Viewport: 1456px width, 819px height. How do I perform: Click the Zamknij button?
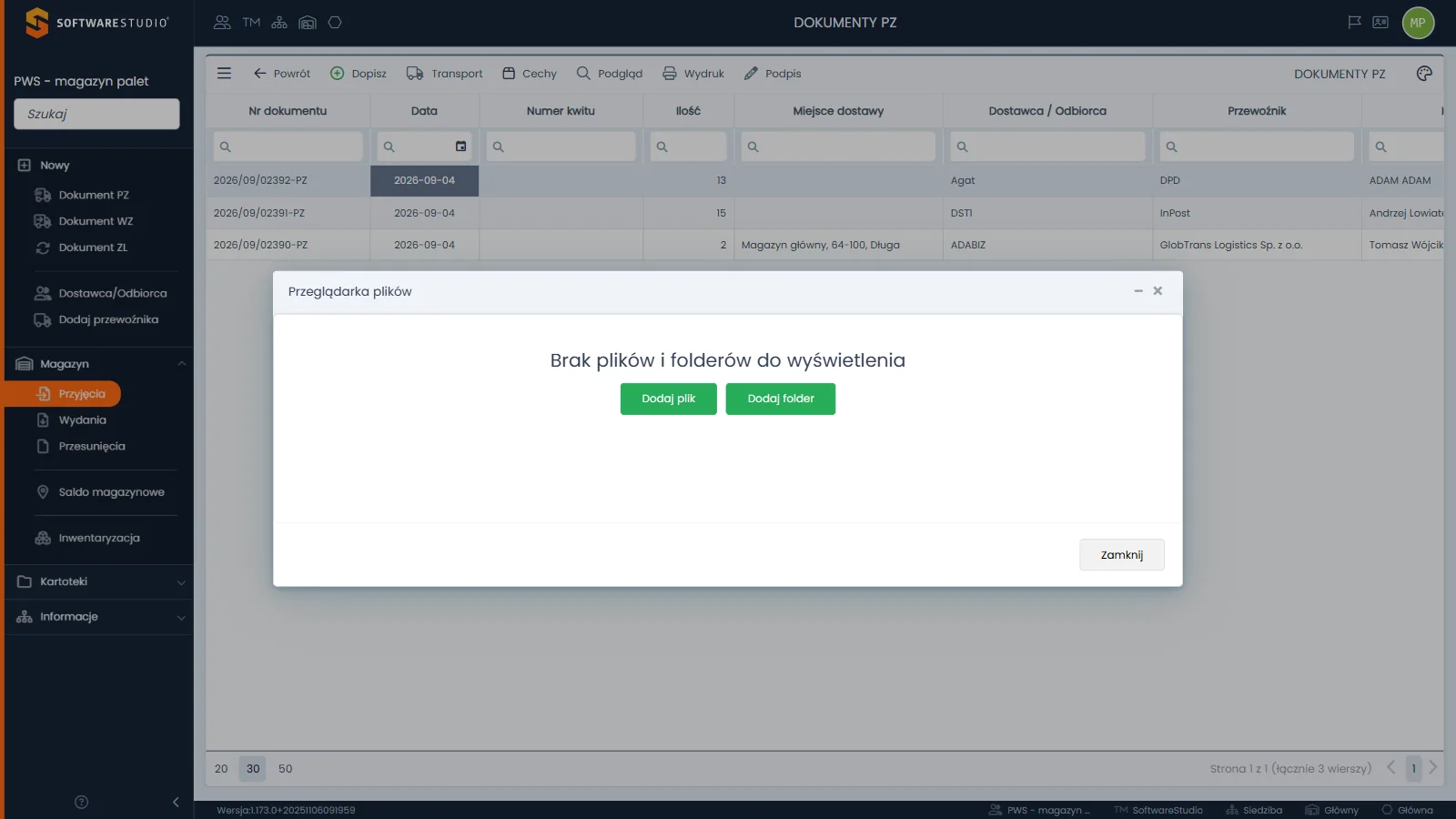pos(1122,555)
